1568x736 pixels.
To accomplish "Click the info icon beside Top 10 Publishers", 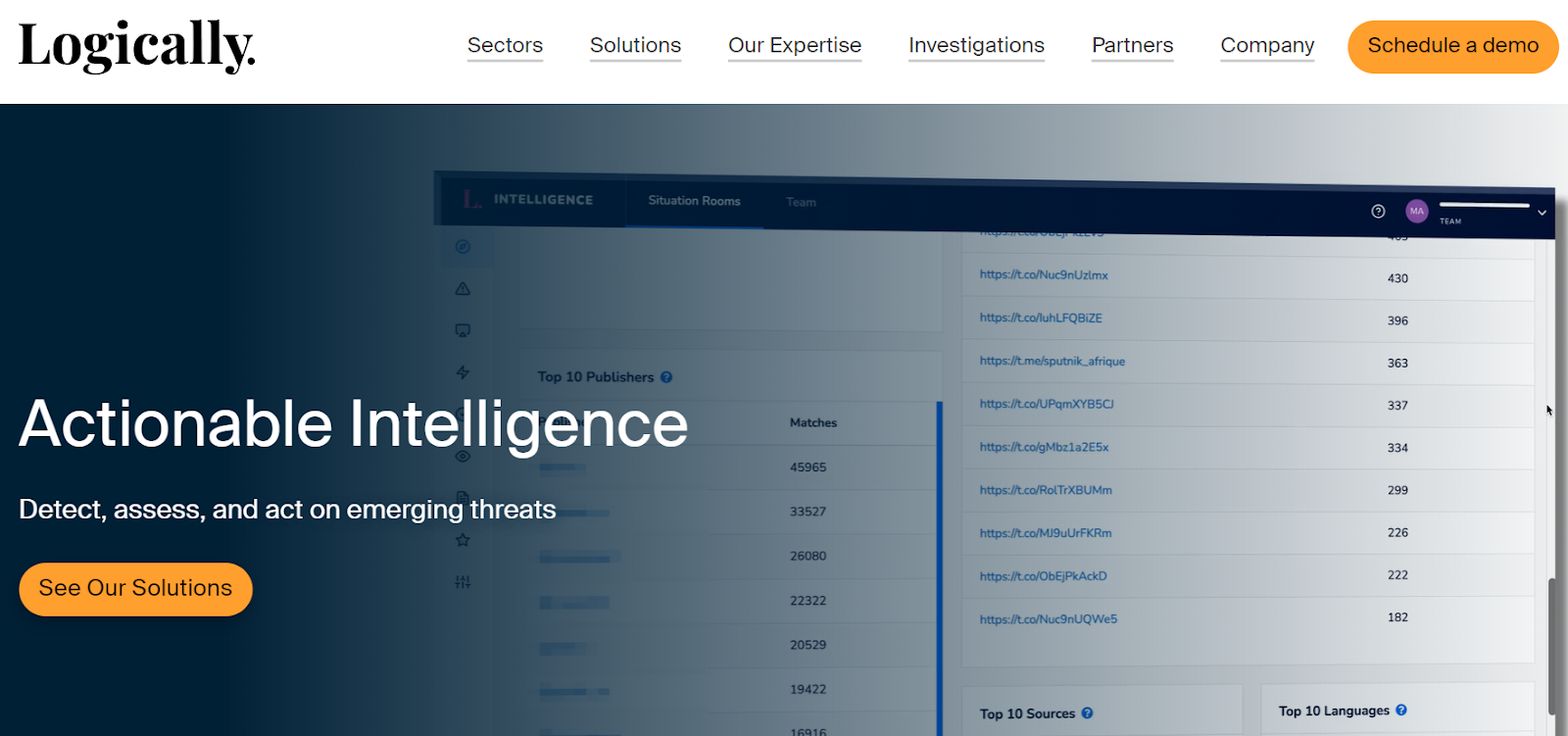I will [x=666, y=377].
